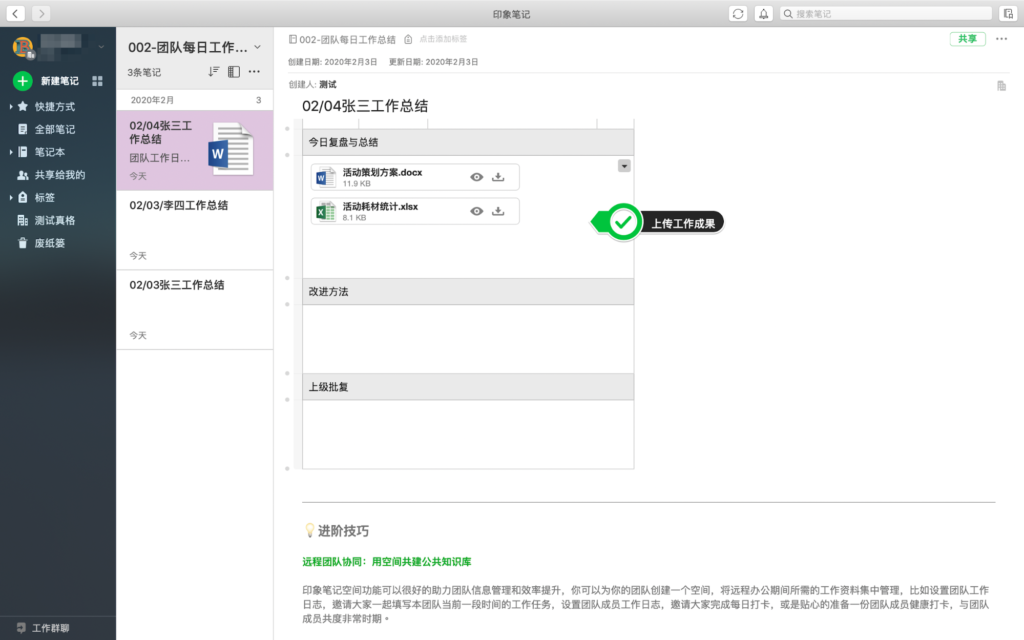Open 共享给我的 in the sidebar

59,175
